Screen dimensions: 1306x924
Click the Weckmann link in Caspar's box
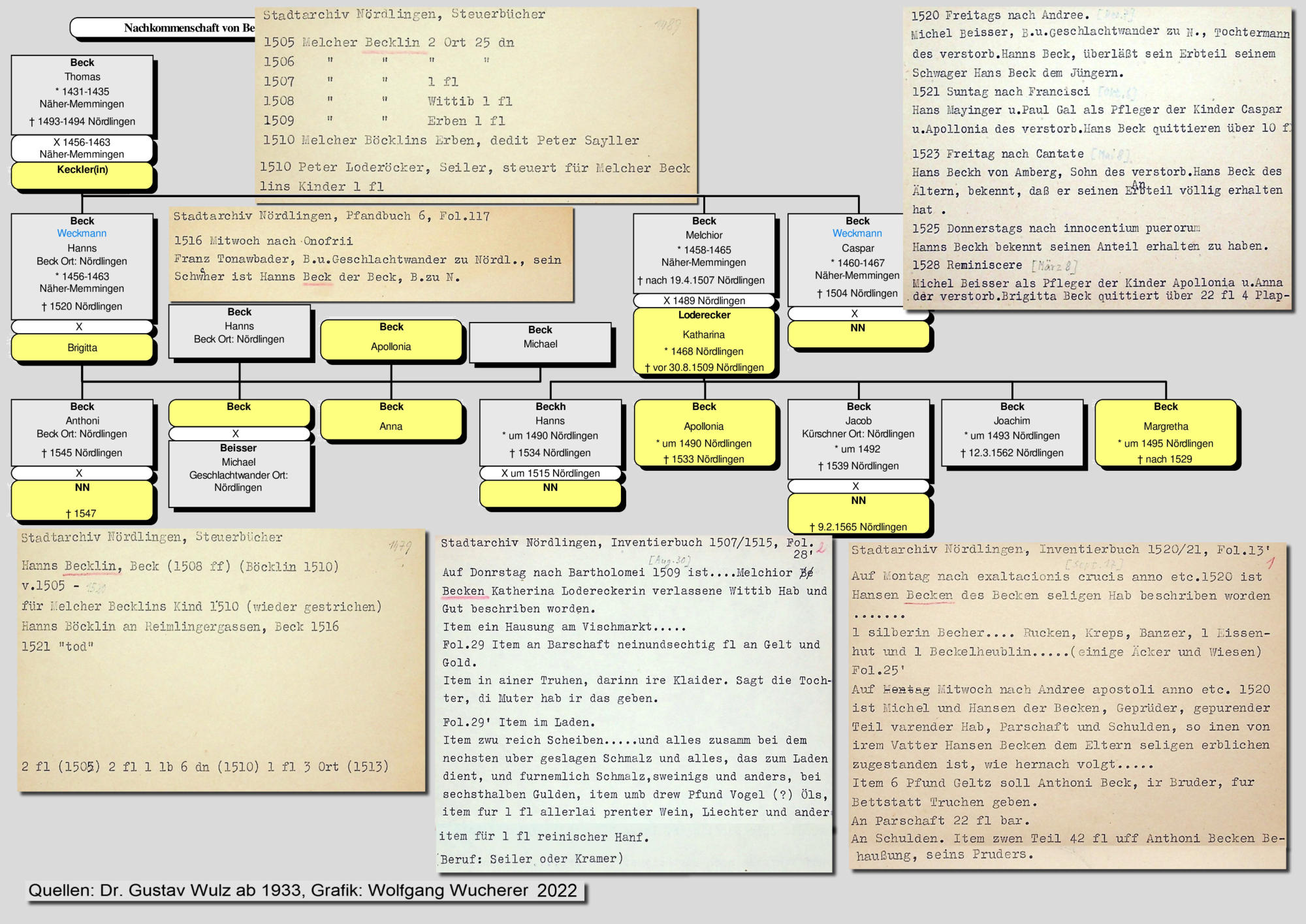pos(857,234)
